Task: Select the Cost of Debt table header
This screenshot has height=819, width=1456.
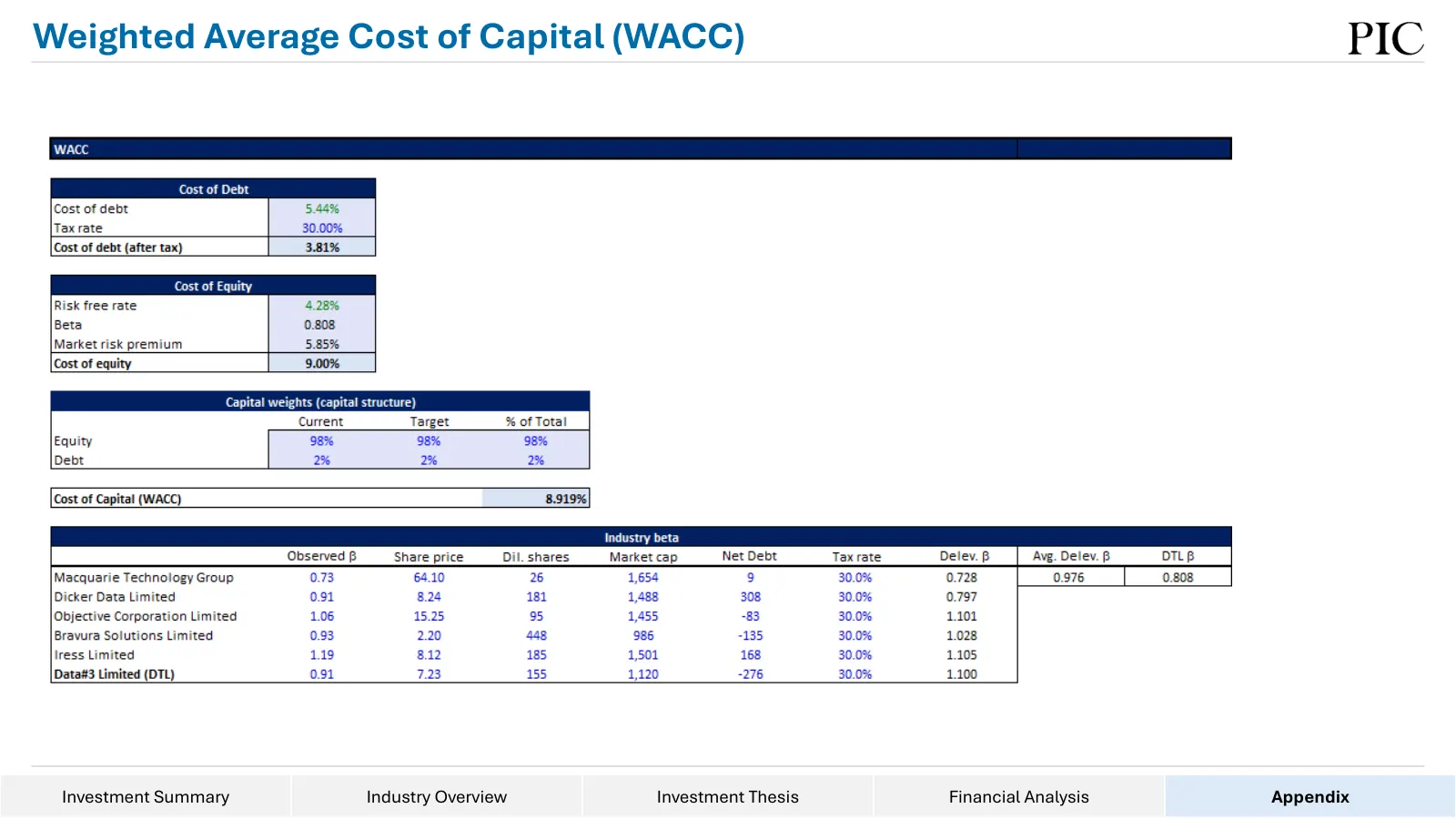Action: pos(213,189)
